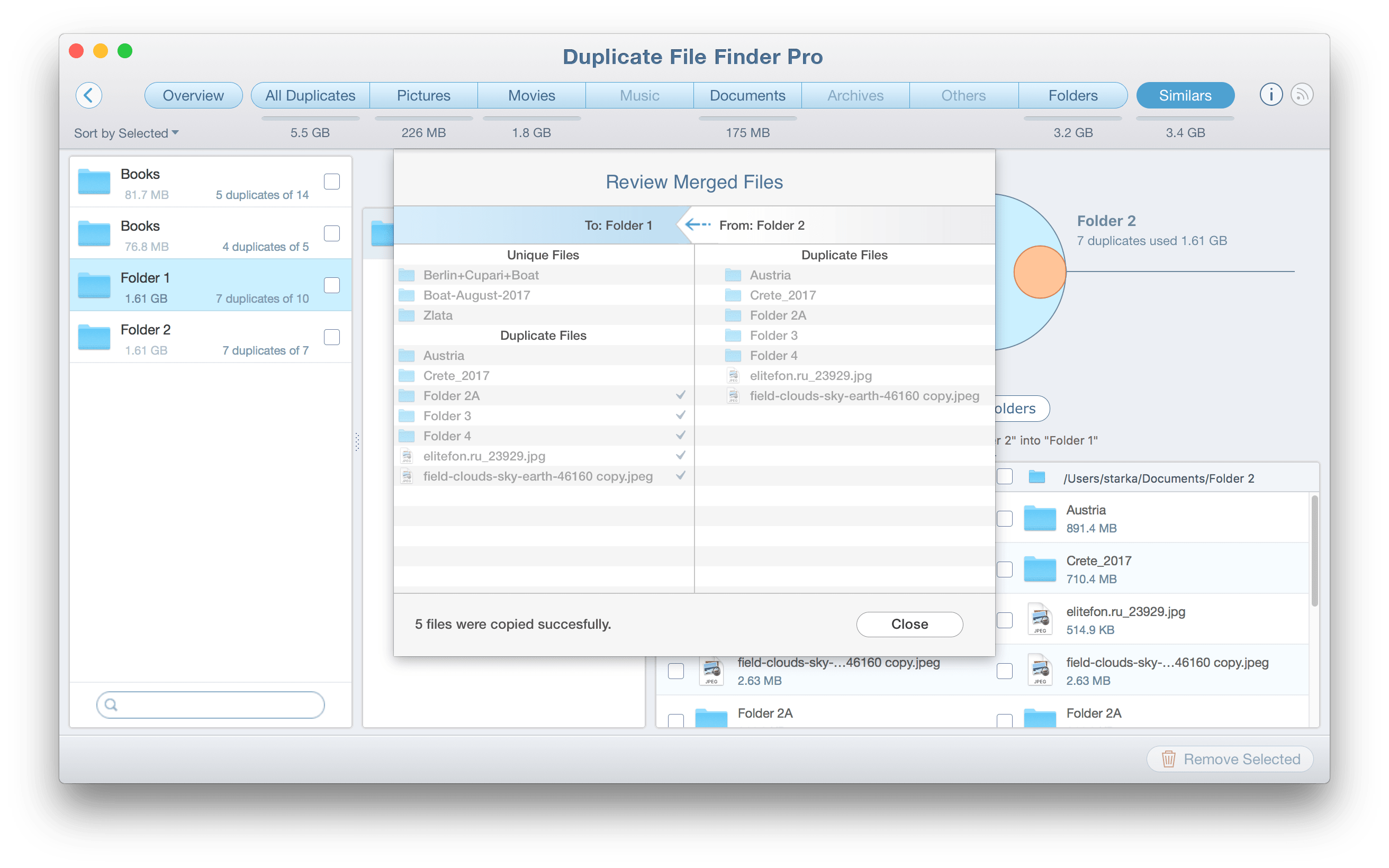This screenshot has width=1389, height=868.
Task: Click the Zlata folder icon
Action: click(407, 315)
